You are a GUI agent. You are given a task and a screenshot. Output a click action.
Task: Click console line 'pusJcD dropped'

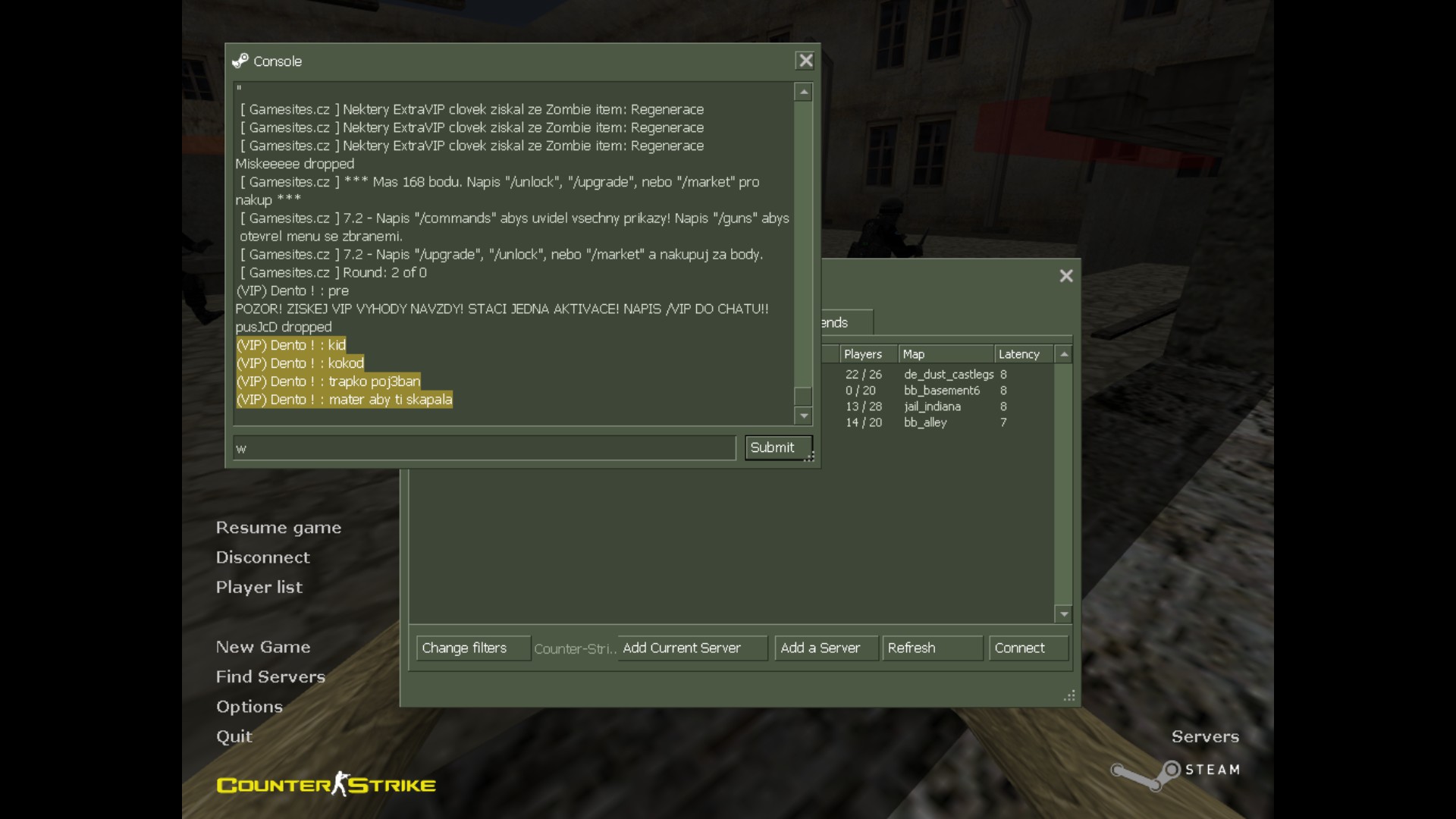click(x=284, y=327)
